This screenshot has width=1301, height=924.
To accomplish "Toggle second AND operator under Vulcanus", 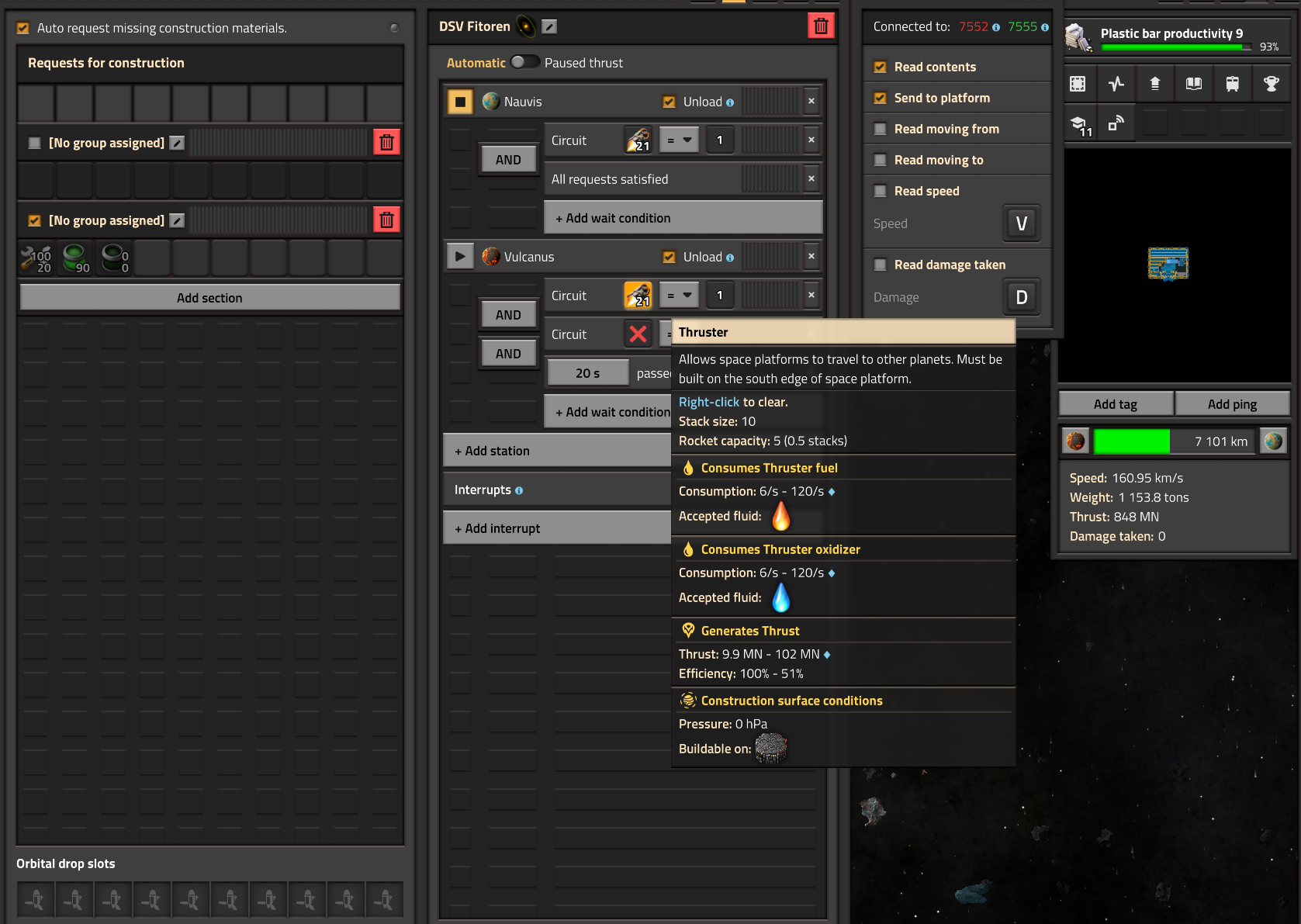I will pyautogui.click(x=508, y=354).
